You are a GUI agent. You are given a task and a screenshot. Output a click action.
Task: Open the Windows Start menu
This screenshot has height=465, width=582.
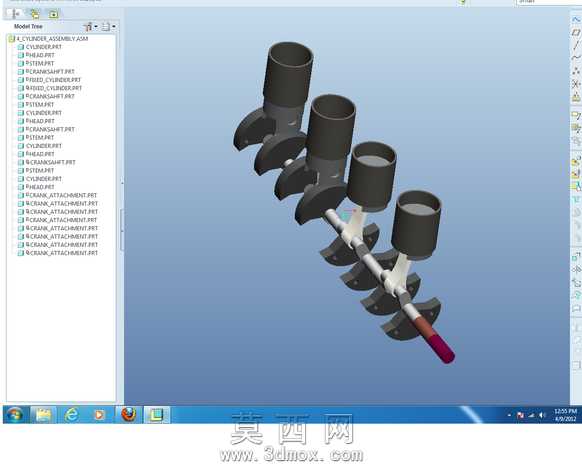click(15, 415)
